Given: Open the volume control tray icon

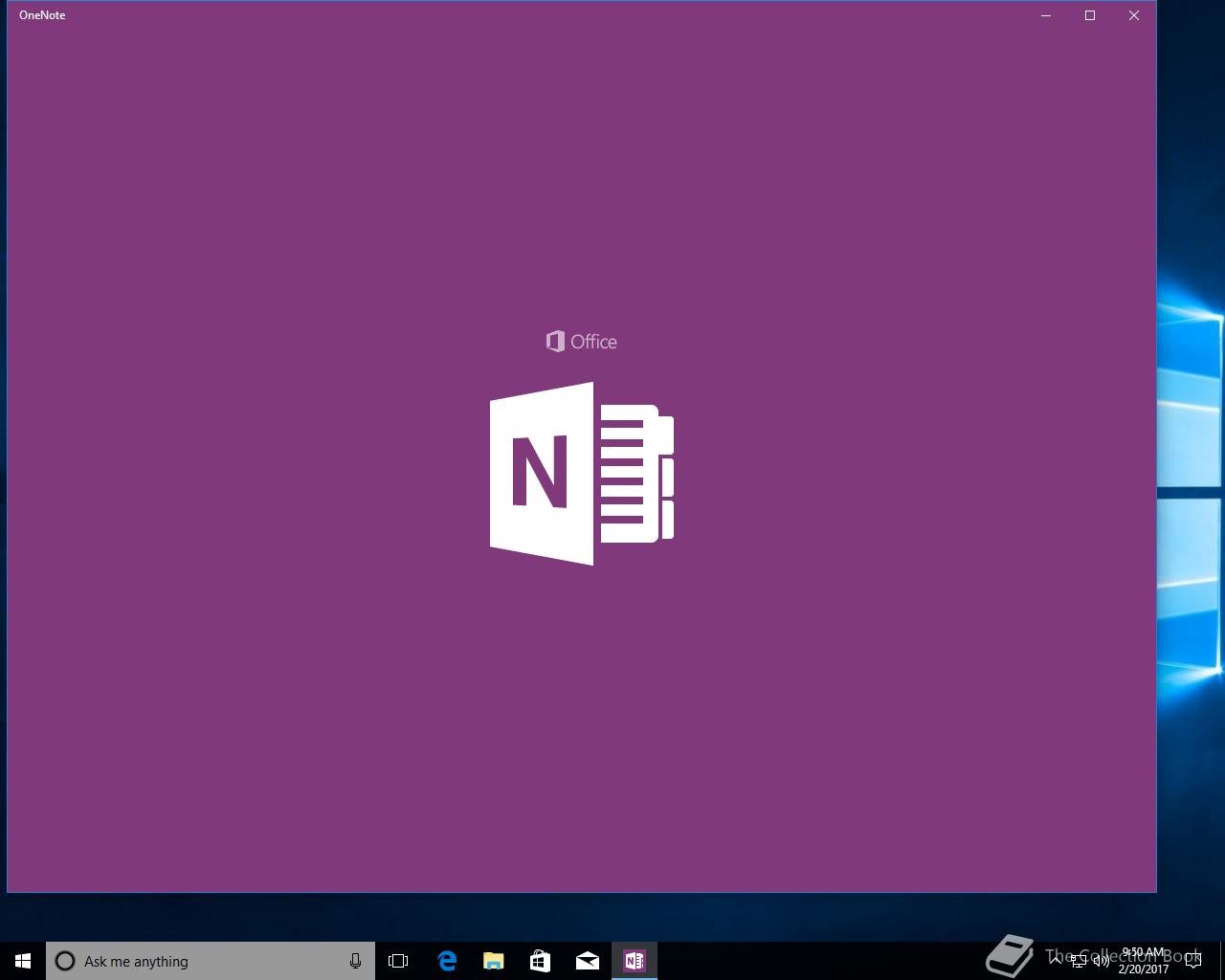Looking at the screenshot, I should tap(1102, 961).
